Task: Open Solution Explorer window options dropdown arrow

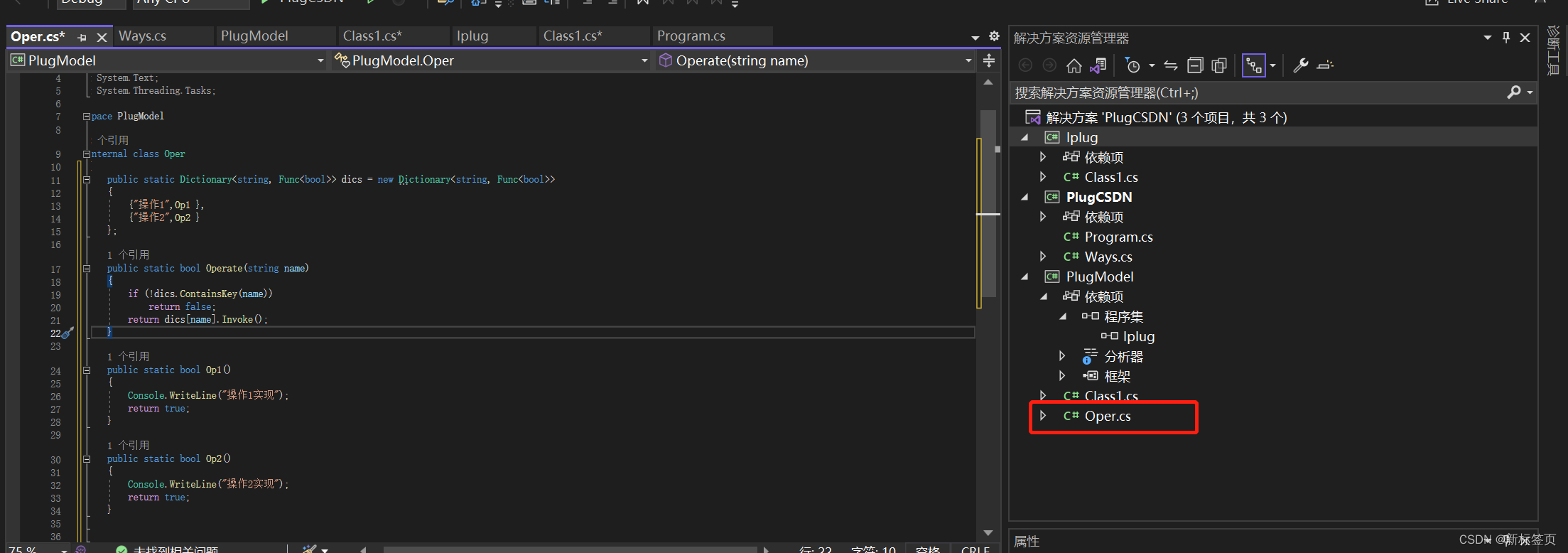Action: 1487,38
